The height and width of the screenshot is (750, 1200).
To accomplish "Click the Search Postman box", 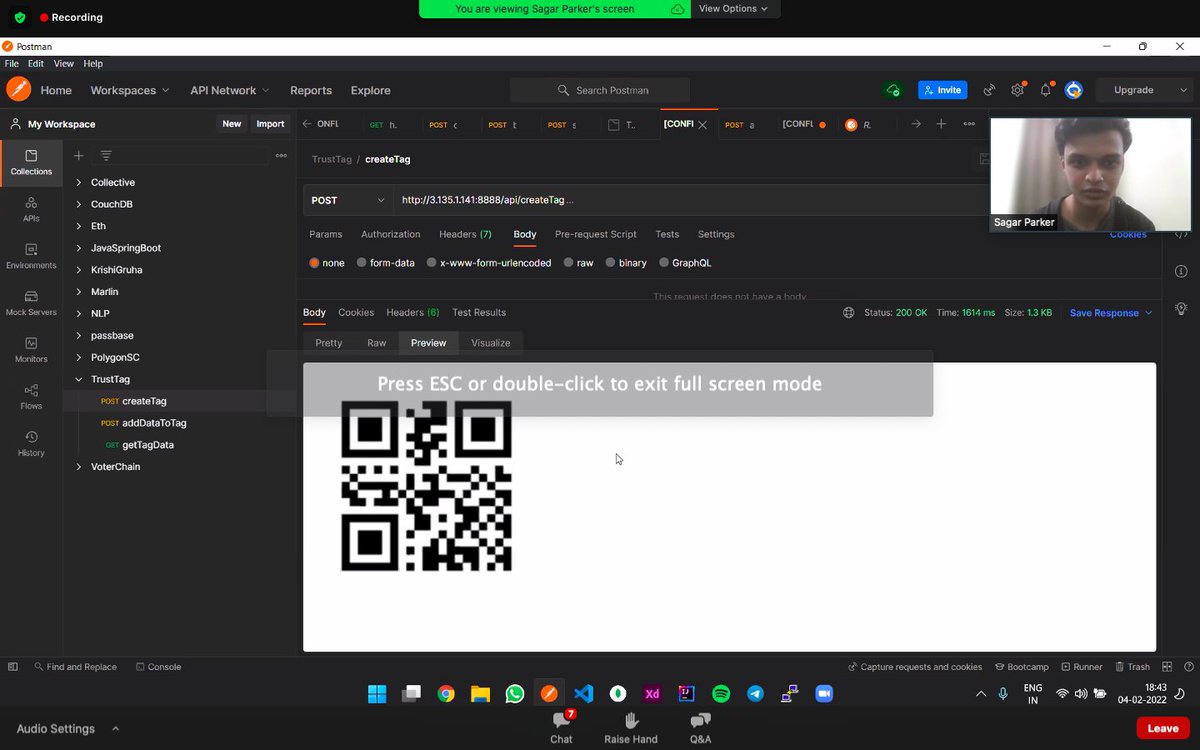I will coord(600,90).
